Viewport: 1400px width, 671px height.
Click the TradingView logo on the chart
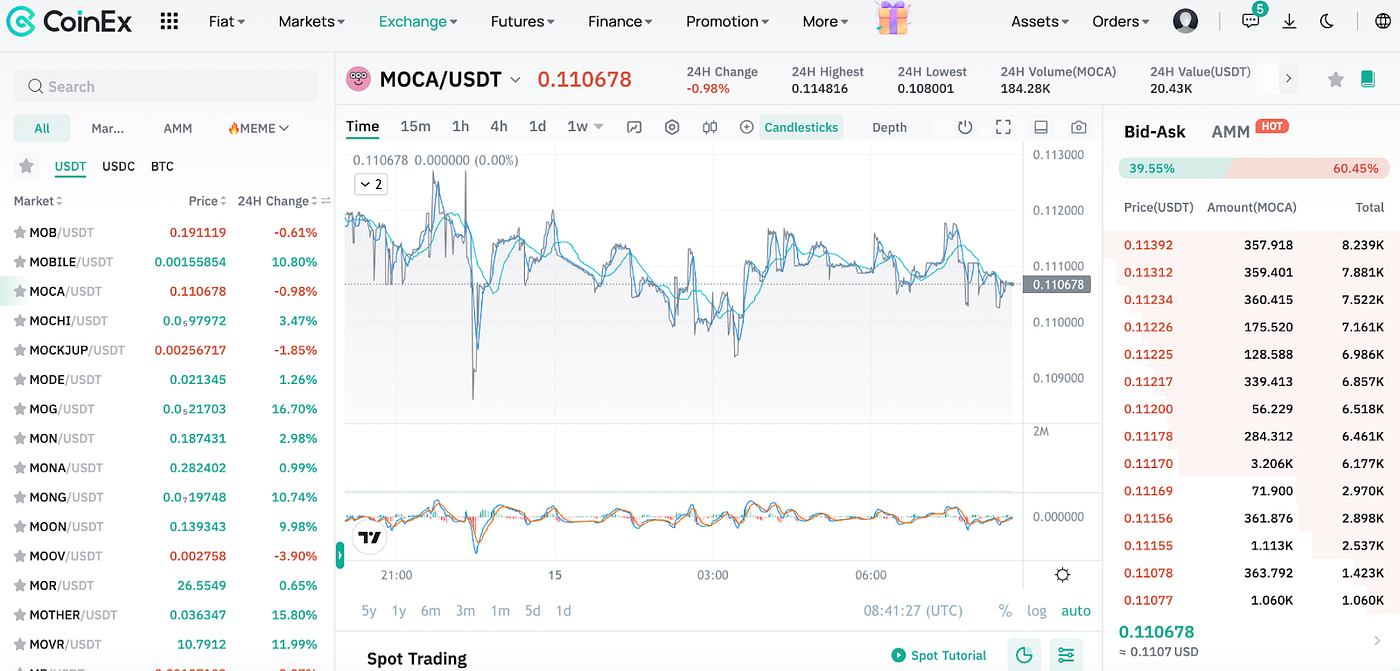click(x=369, y=537)
